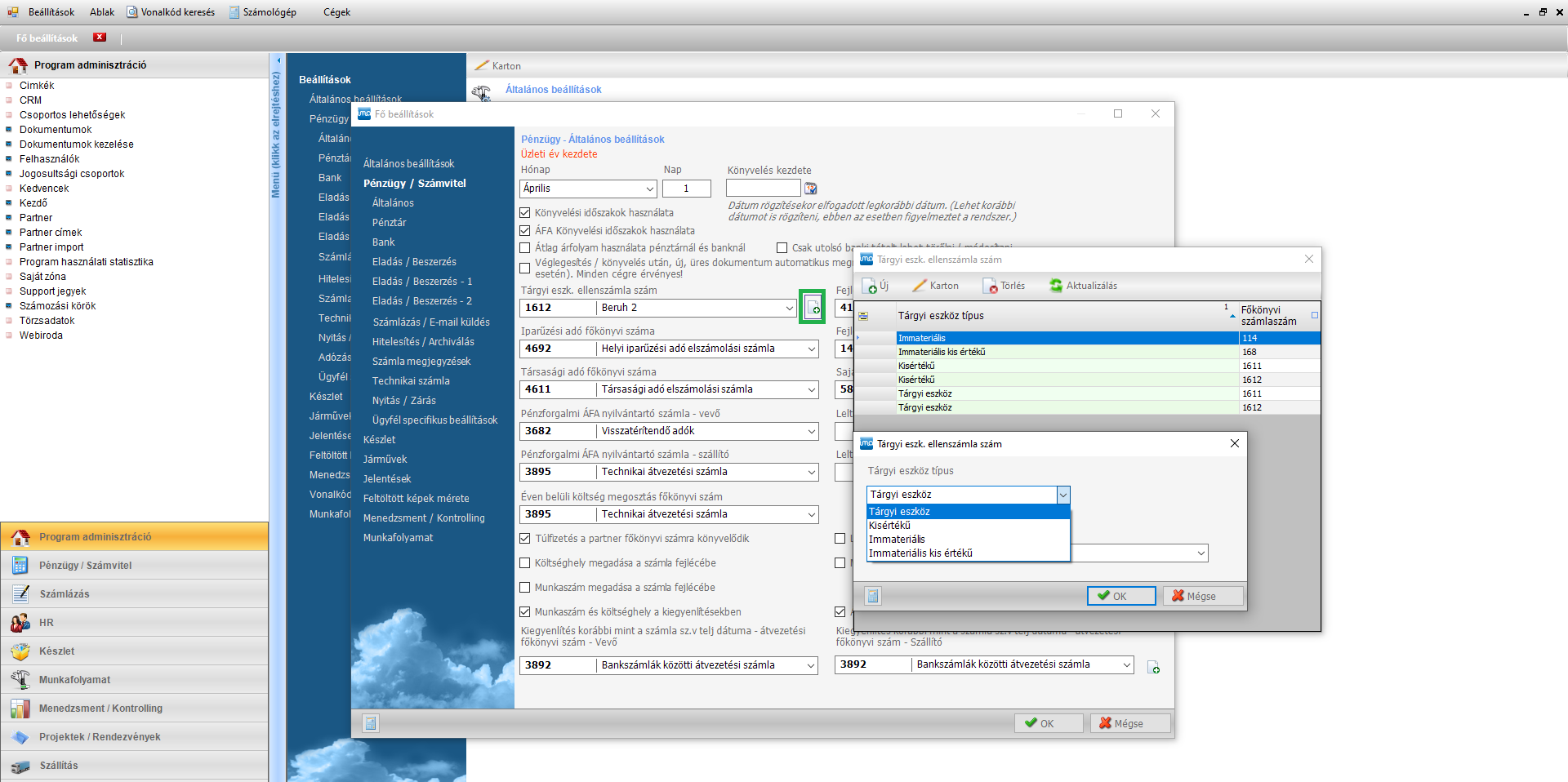Screen dimensions: 1568x782
Task: Click the Új icon in the list toolbar
Action: (x=871, y=286)
